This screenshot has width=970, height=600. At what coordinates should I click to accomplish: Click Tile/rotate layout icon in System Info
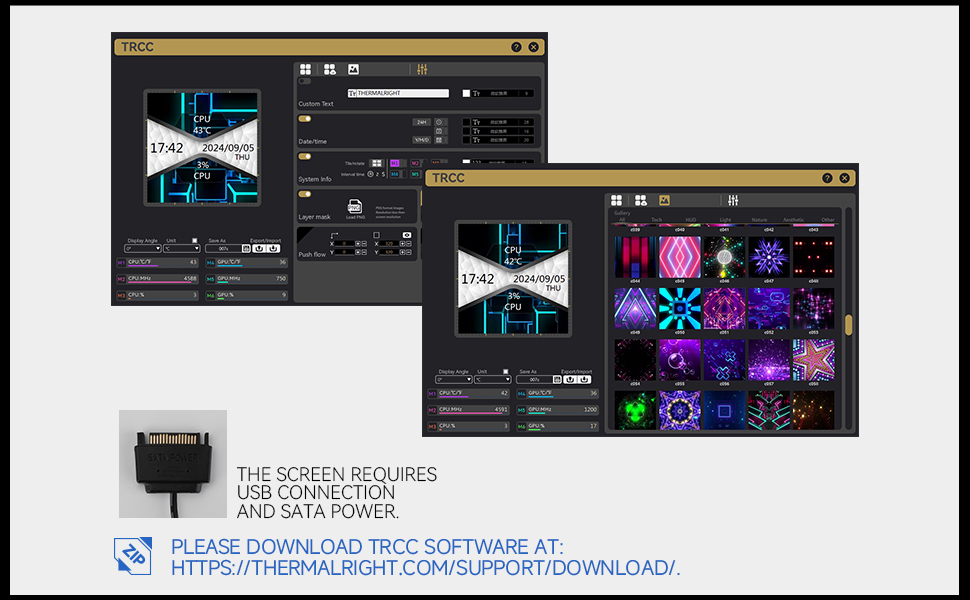(x=376, y=163)
